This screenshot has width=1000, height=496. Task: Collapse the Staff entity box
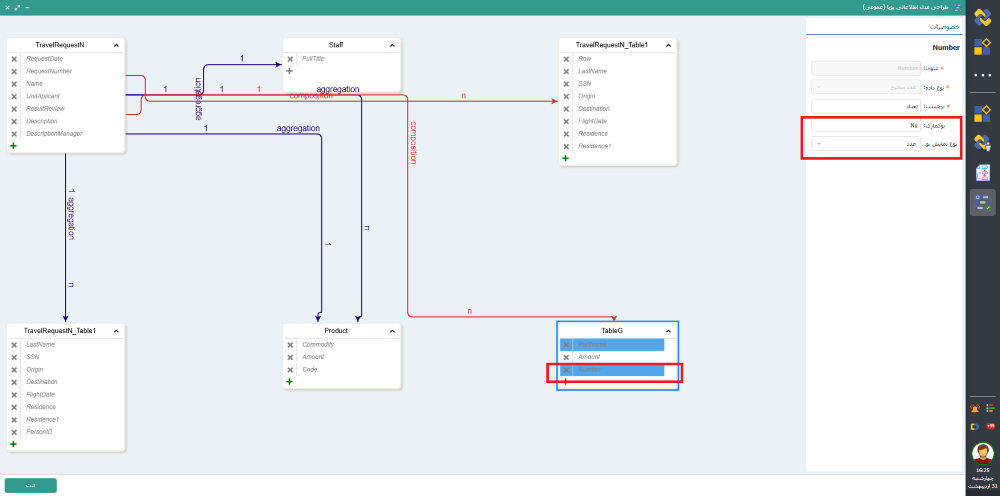[392, 45]
